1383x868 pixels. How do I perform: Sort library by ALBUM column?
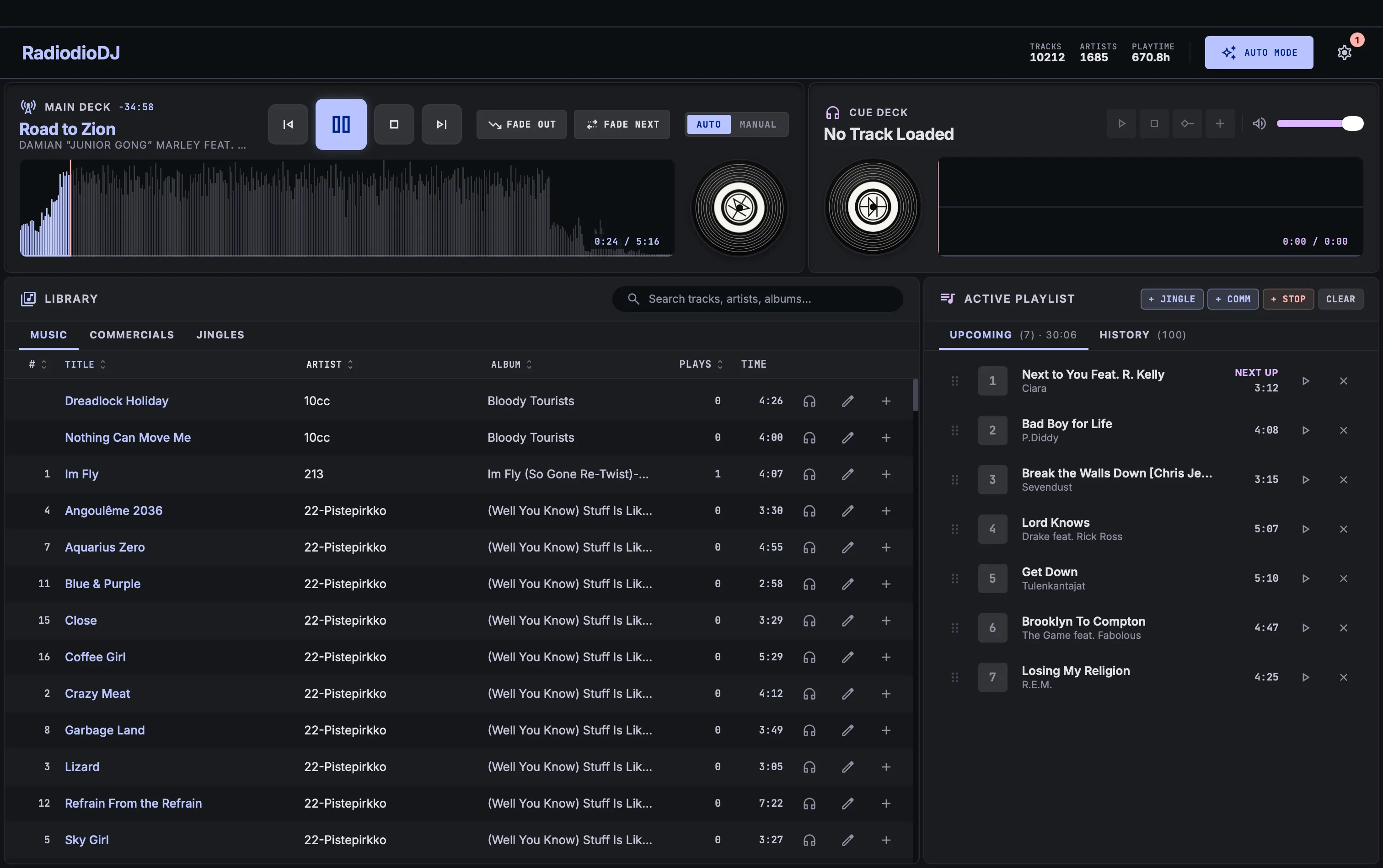(x=511, y=364)
